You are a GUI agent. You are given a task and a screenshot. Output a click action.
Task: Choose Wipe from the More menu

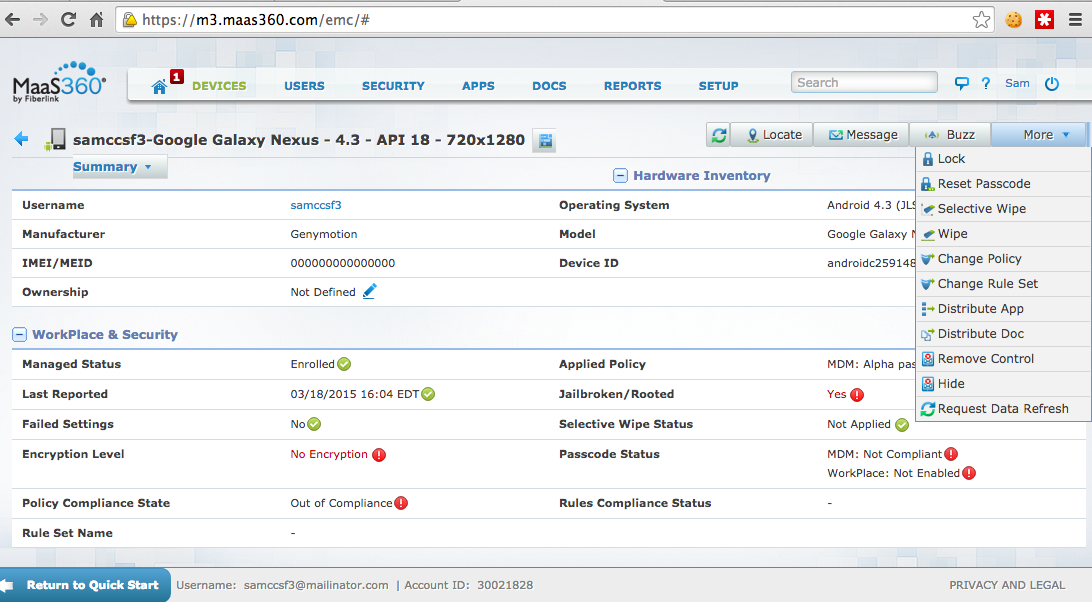pyautogui.click(x=1003, y=234)
